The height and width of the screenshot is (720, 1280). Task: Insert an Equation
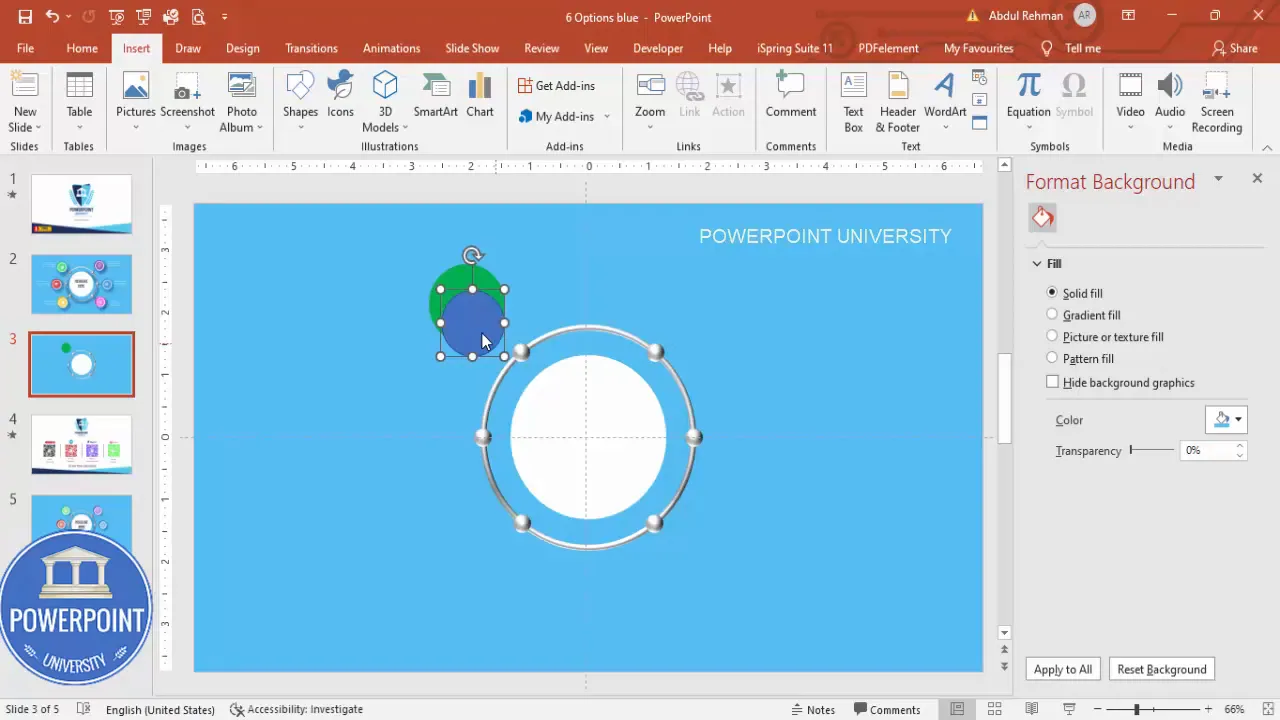coord(1028,101)
